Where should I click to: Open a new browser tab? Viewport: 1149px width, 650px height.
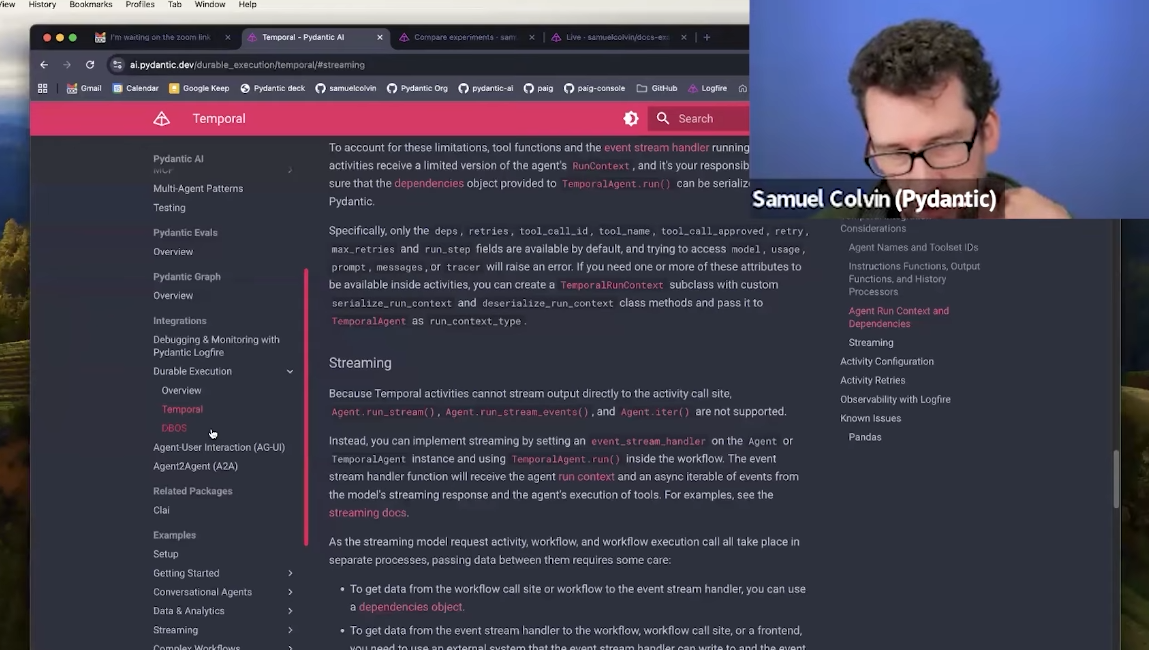pos(706,37)
